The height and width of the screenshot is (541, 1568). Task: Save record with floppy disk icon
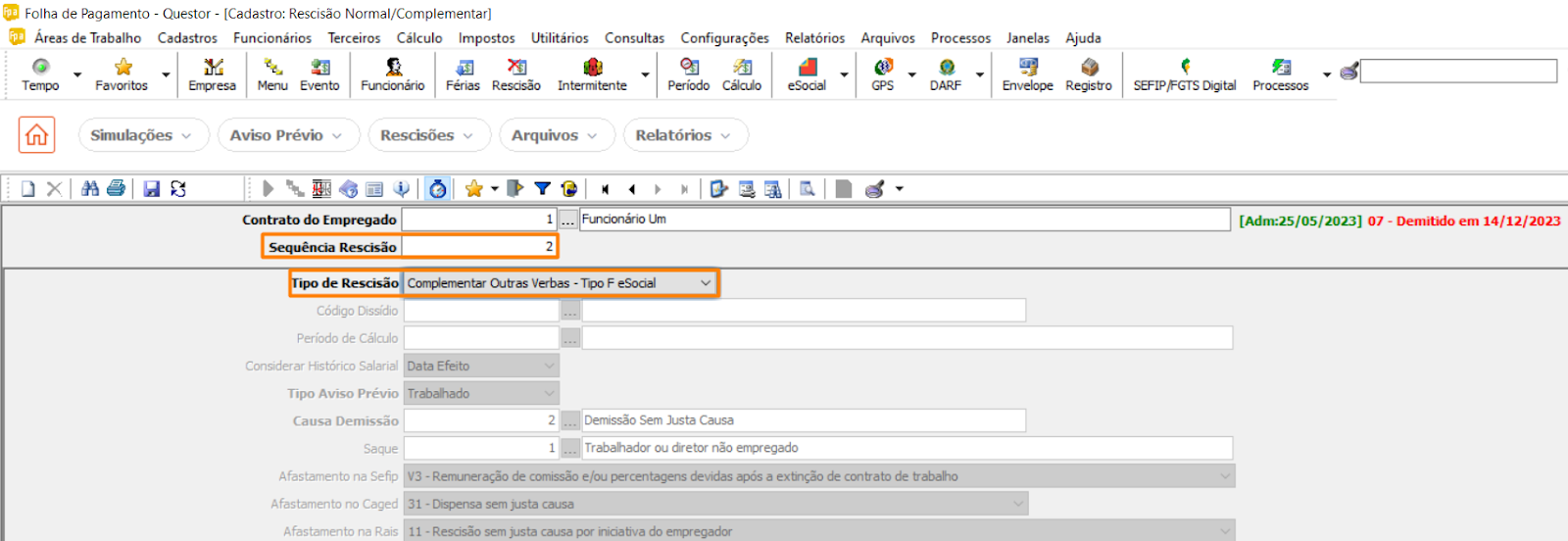pos(152,189)
